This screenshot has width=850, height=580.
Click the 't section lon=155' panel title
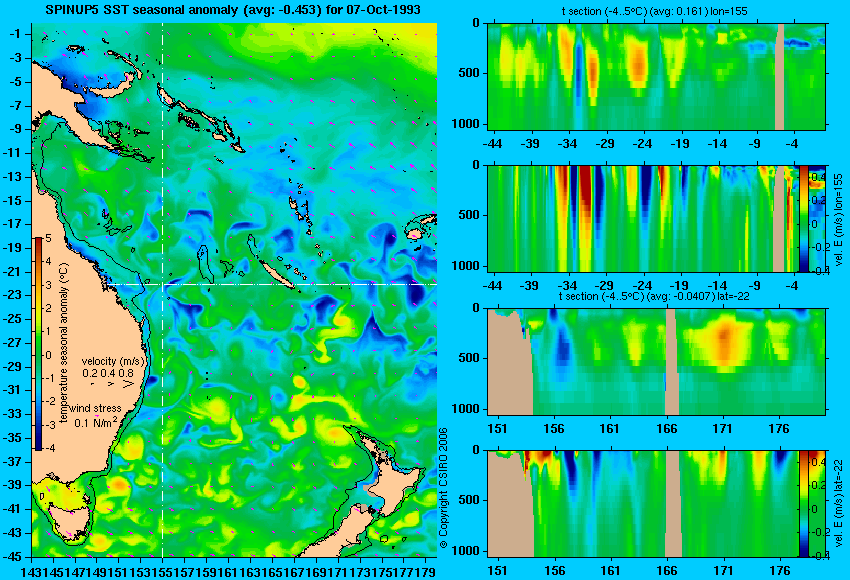tap(654, 11)
